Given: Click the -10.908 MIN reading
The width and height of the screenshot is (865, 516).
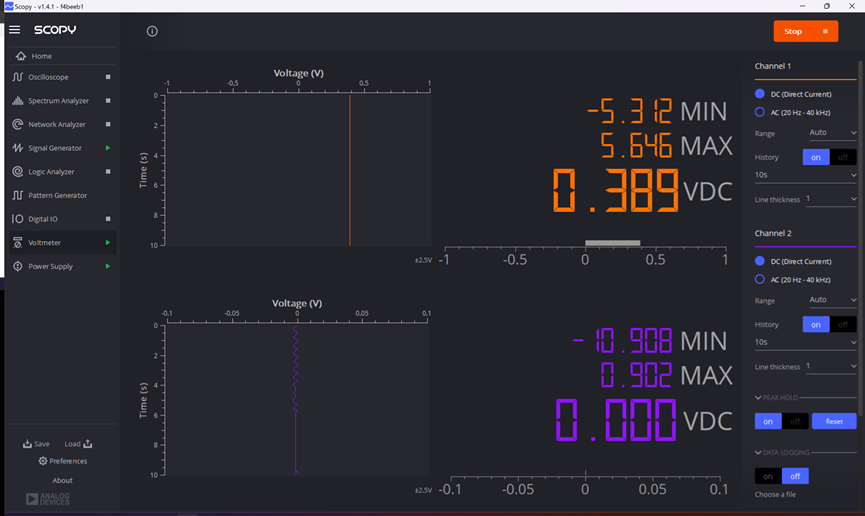Looking at the screenshot, I should [650, 341].
